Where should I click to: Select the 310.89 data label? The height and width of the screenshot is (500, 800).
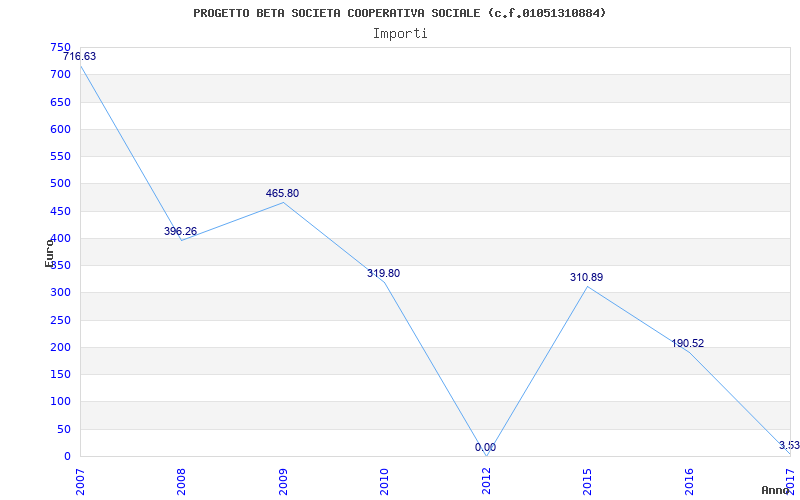click(586, 278)
